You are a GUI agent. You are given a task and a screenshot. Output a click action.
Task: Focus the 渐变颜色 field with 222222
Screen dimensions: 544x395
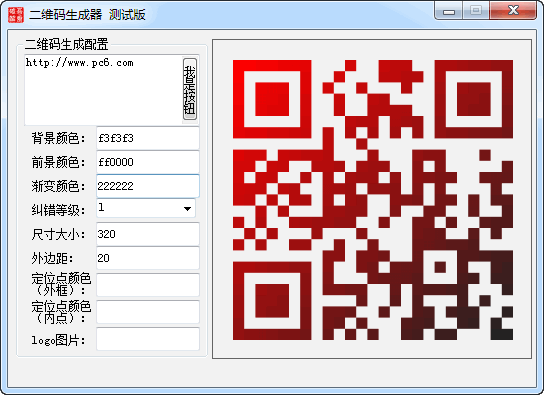[148, 186]
